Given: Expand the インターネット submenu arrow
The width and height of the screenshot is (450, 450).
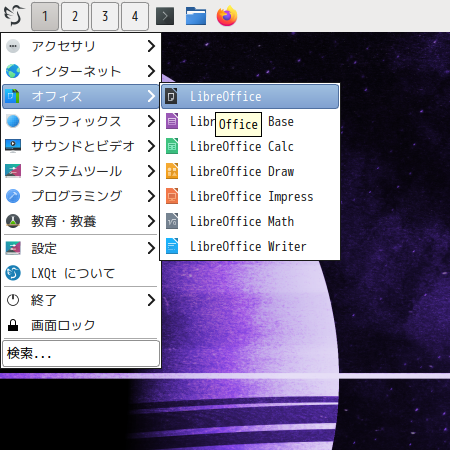Looking at the screenshot, I should 151,71.
